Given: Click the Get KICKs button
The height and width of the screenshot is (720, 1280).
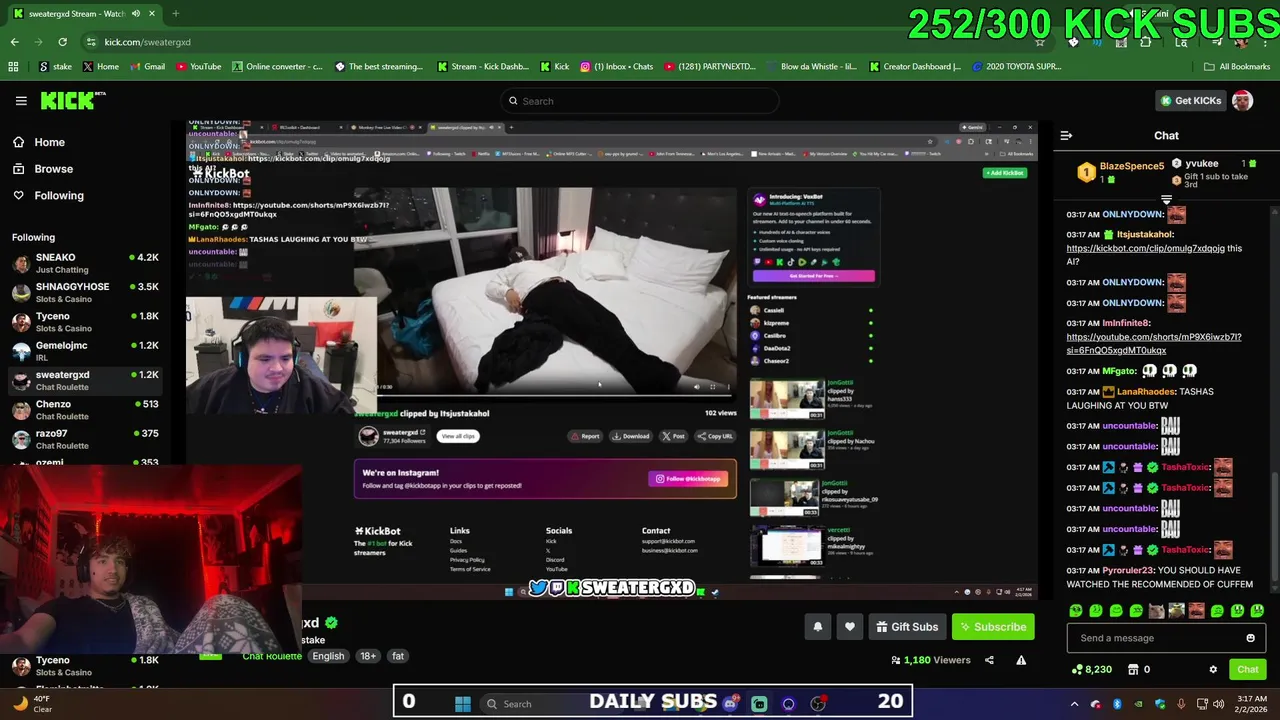Looking at the screenshot, I should [1190, 101].
